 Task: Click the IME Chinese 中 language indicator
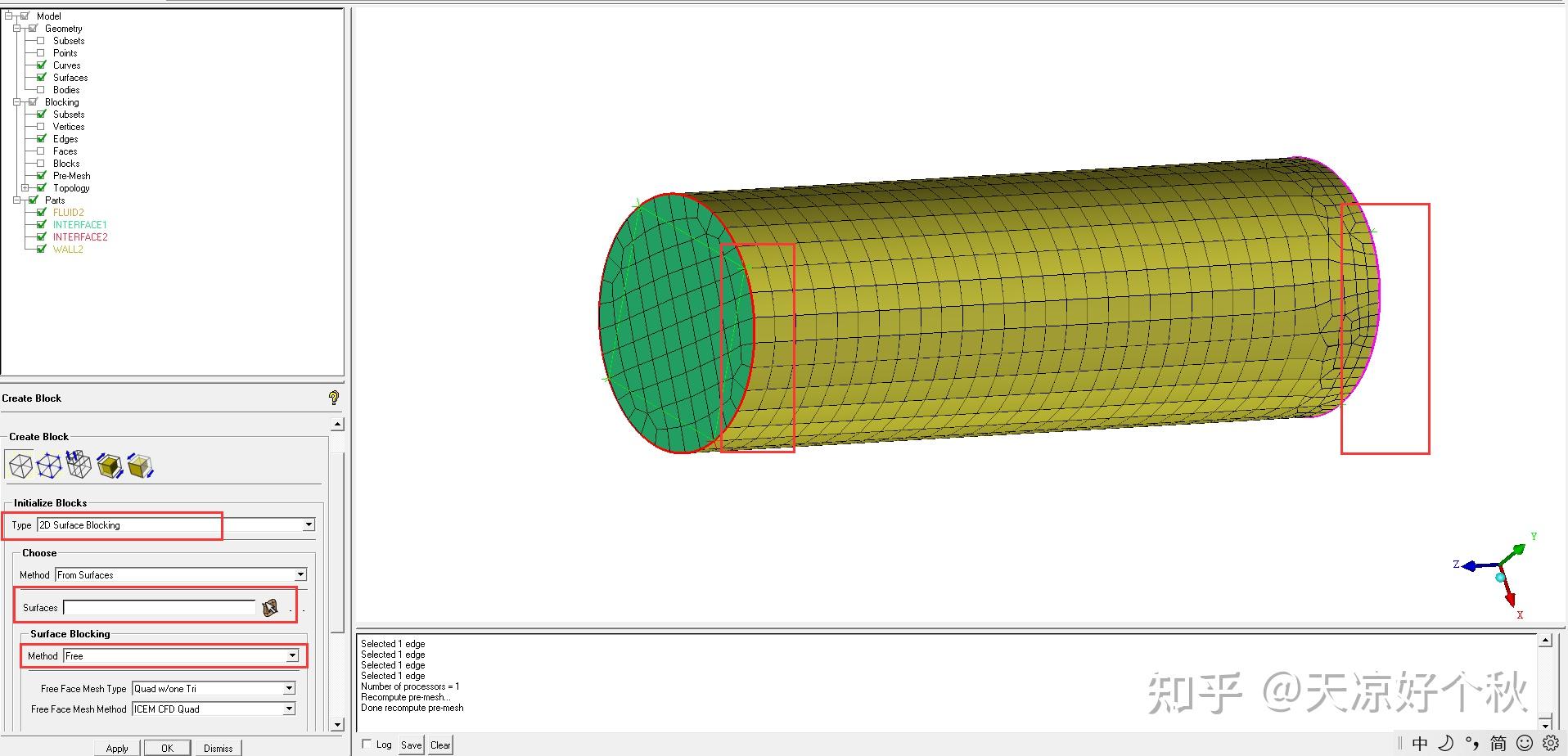[x=1420, y=743]
